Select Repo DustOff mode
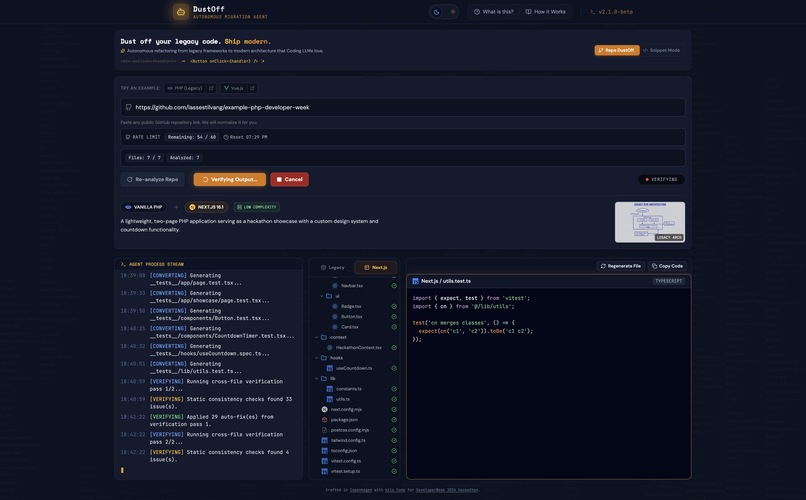Viewport: 806px width, 500px height. tap(617, 50)
